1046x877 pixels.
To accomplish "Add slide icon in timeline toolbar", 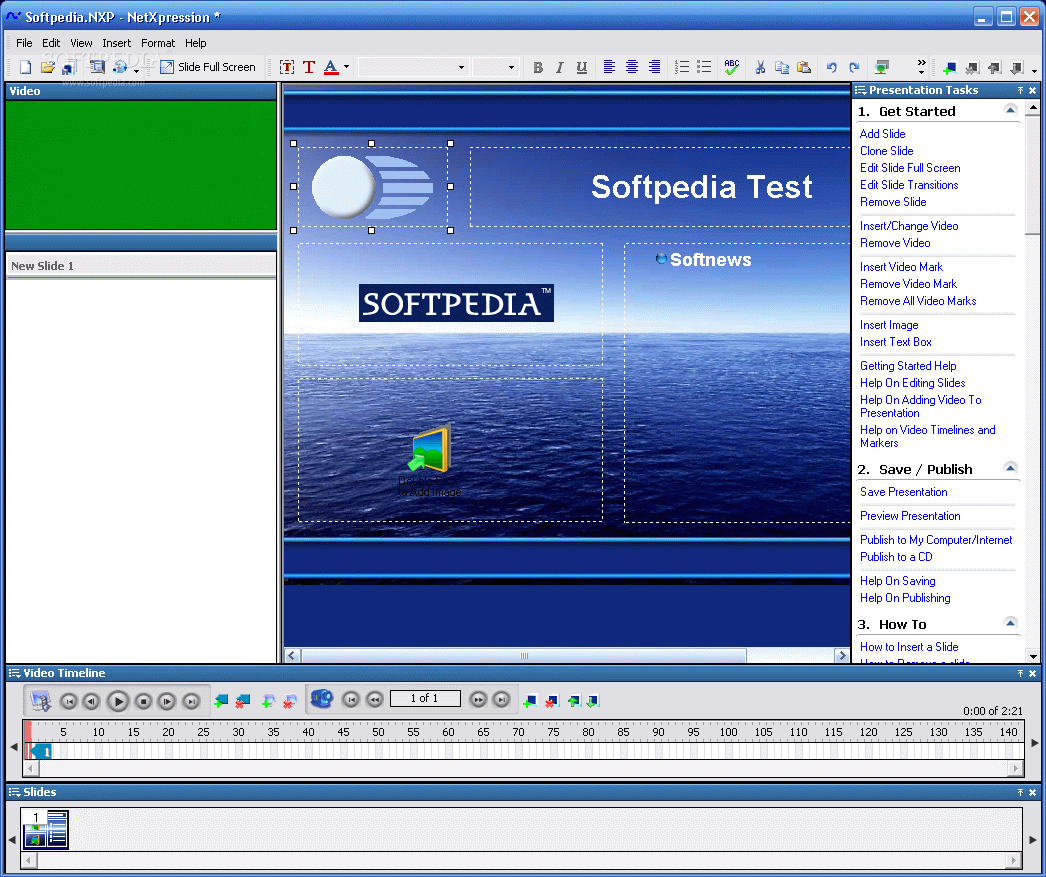I will click(530, 700).
